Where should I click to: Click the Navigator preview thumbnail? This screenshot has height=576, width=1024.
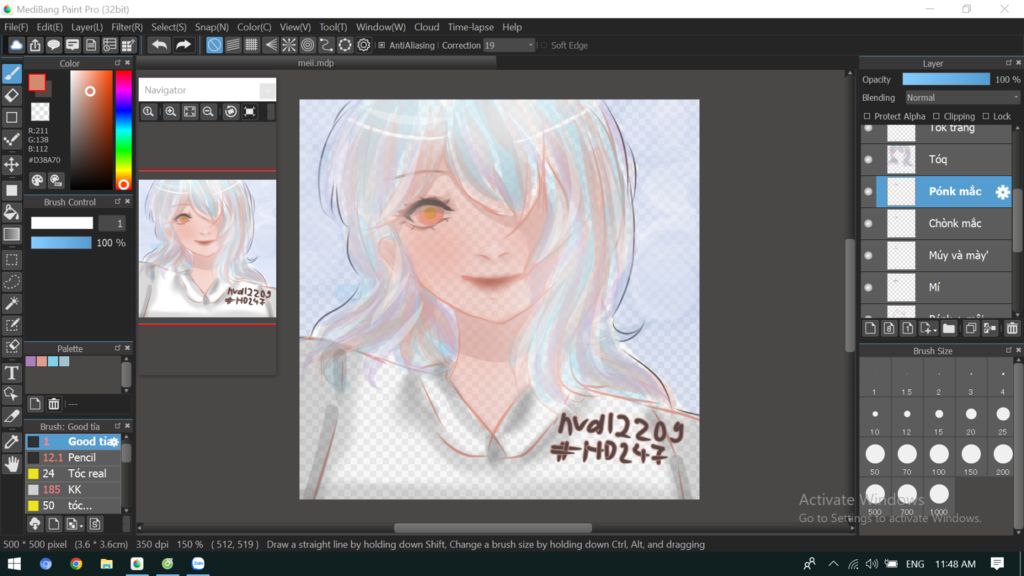[x=207, y=249]
